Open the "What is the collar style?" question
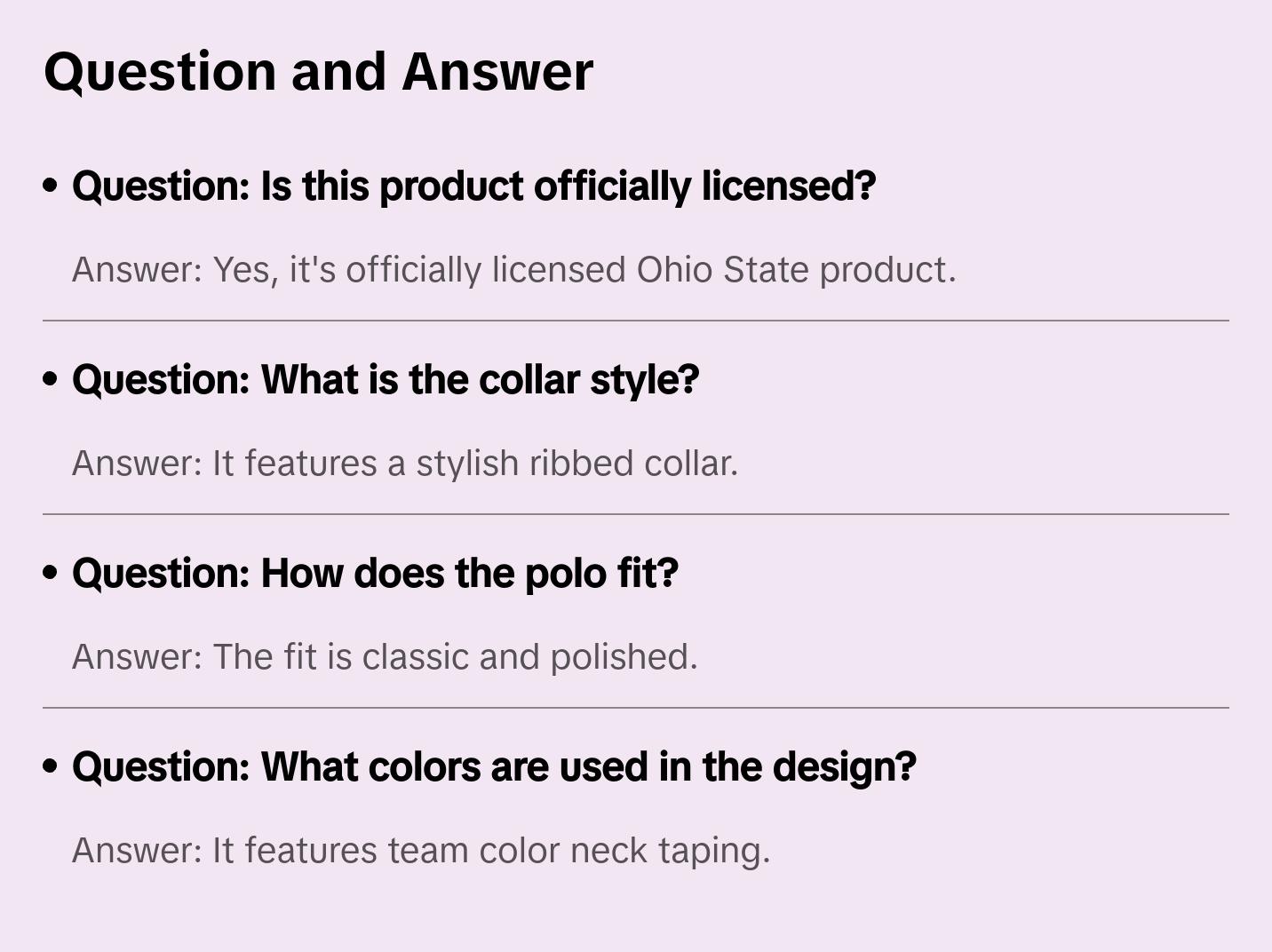Image resolution: width=1272 pixels, height=952 pixels. 386,380
